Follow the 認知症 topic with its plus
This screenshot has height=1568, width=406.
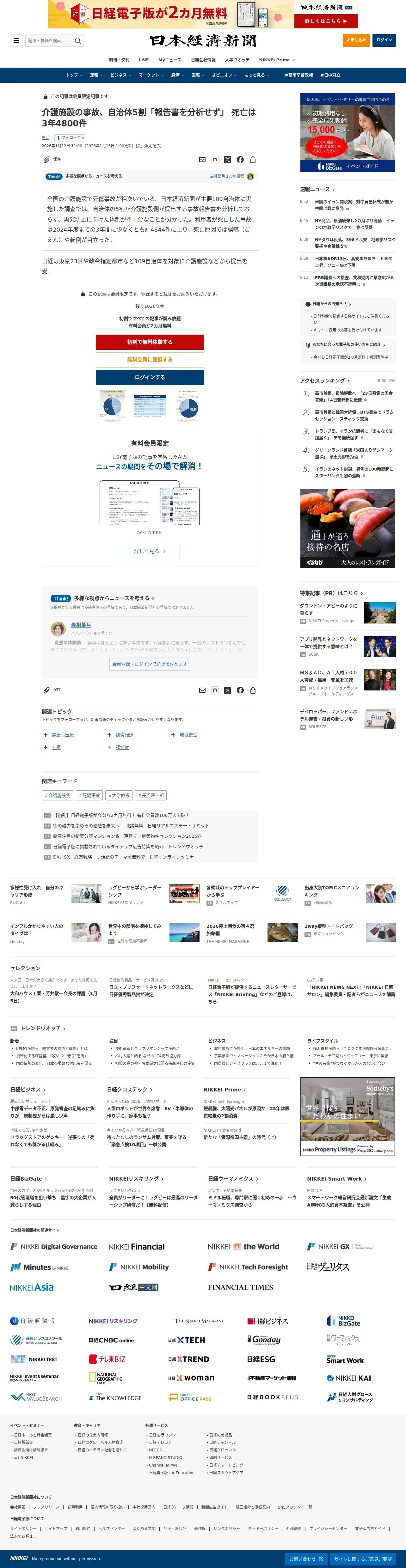110,747
